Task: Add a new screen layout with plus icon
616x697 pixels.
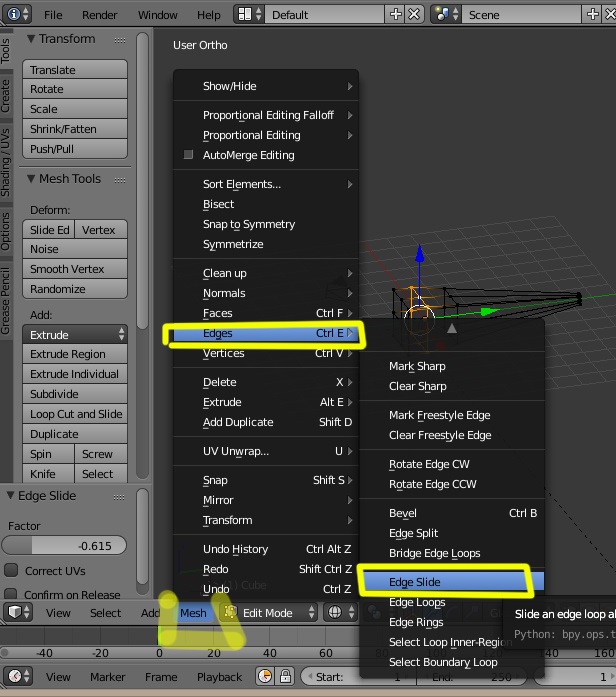Action: (396, 14)
